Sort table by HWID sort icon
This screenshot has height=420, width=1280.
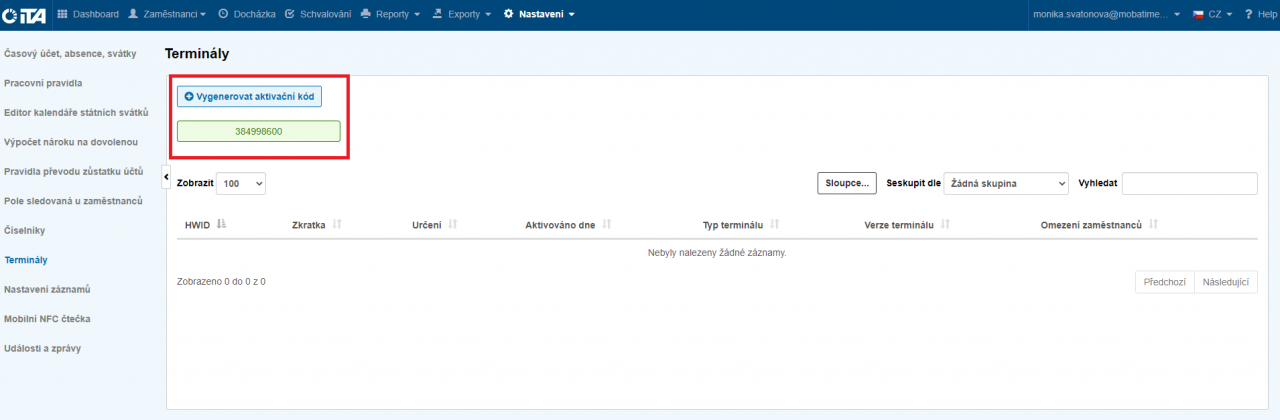point(221,225)
